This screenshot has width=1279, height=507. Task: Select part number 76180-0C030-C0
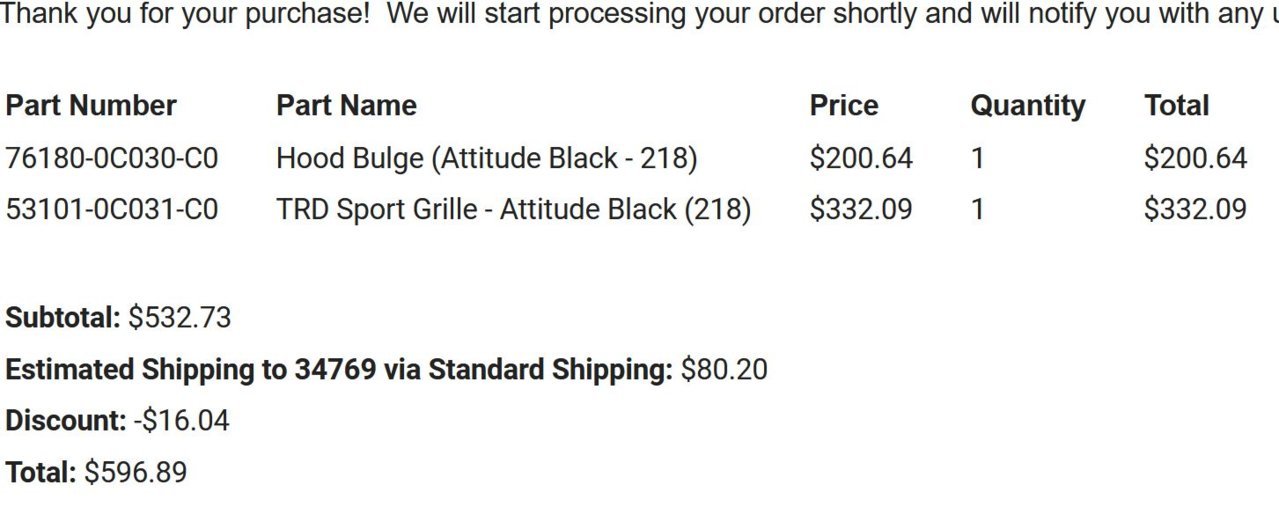[112, 158]
